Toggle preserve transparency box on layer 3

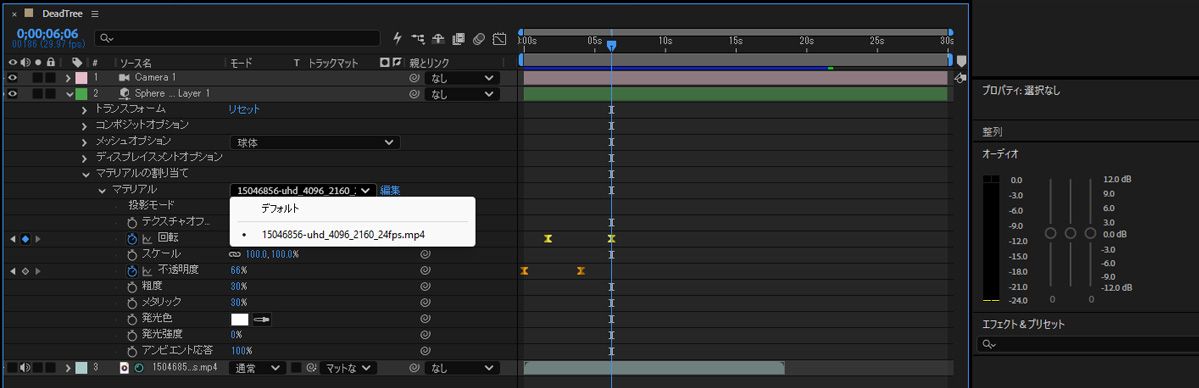pos(297,368)
